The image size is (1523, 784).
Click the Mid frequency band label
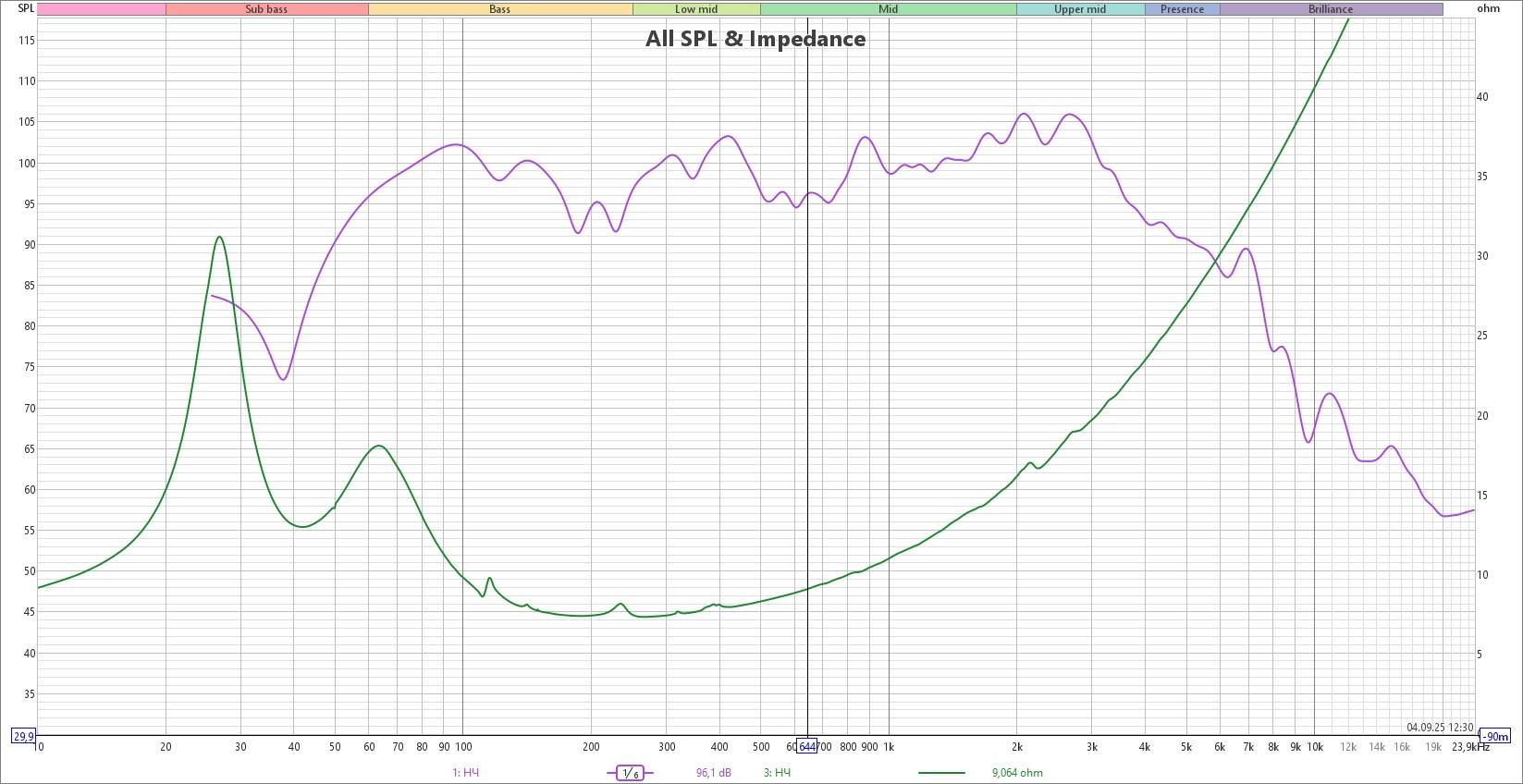tap(889, 9)
